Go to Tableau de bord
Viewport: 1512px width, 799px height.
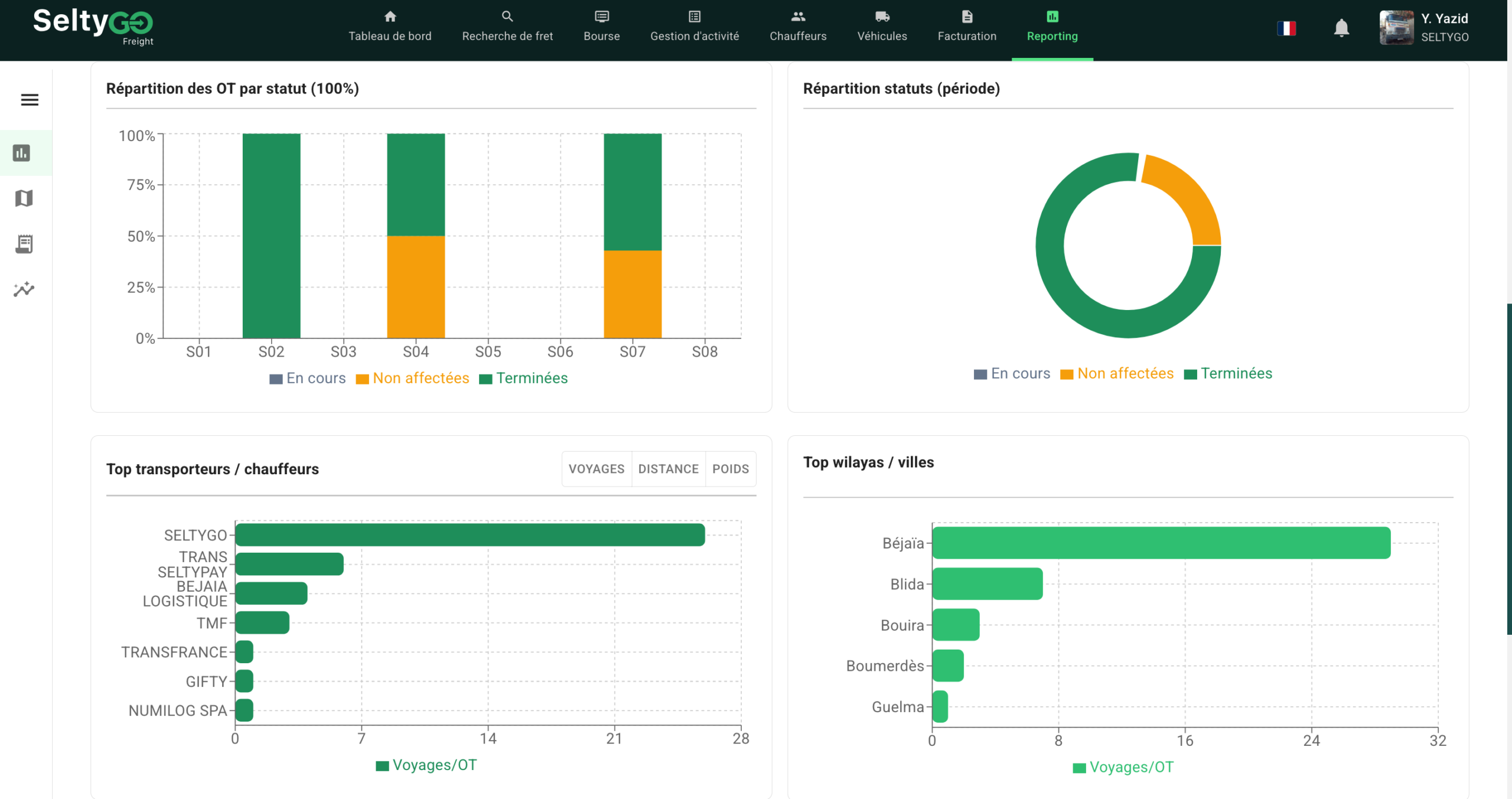coord(390,27)
